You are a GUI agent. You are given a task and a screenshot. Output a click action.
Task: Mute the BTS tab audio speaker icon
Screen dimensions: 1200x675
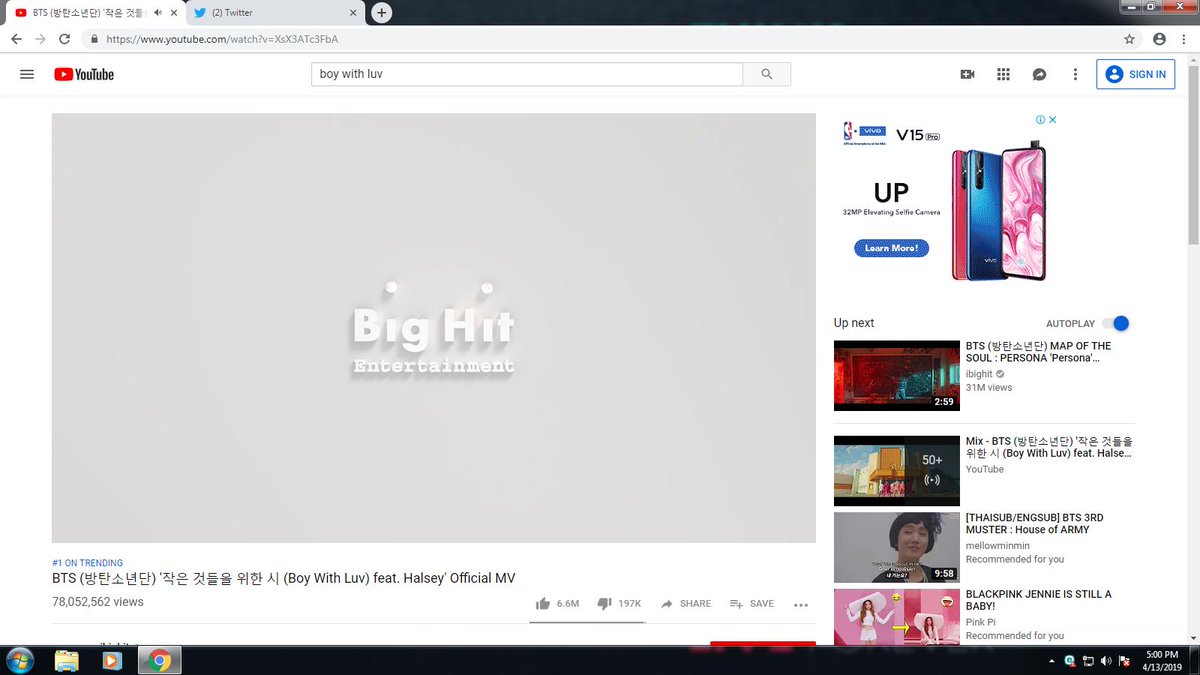pyautogui.click(x=158, y=13)
